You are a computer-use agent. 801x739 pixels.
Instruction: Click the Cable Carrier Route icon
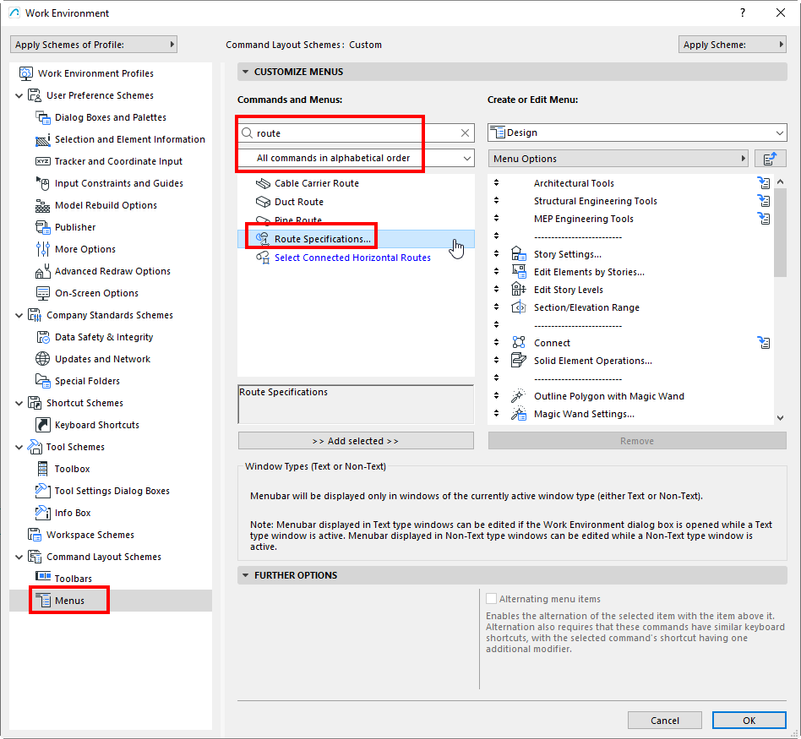(x=263, y=183)
